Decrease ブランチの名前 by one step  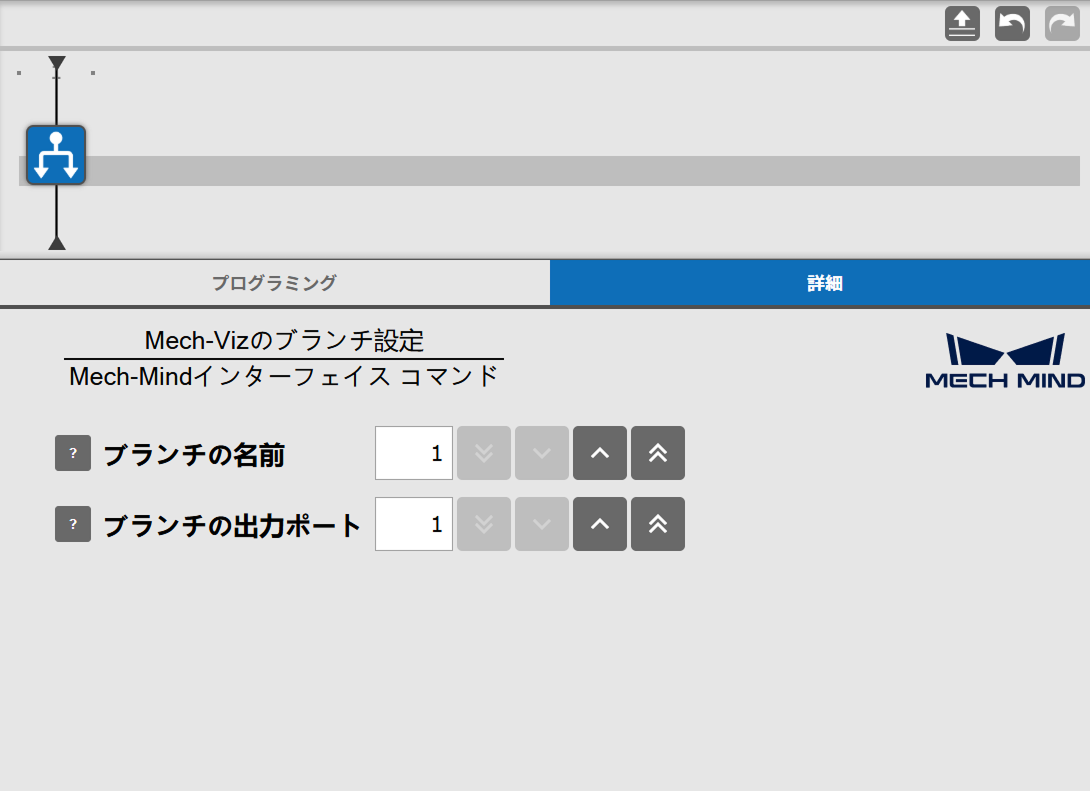tap(542, 453)
